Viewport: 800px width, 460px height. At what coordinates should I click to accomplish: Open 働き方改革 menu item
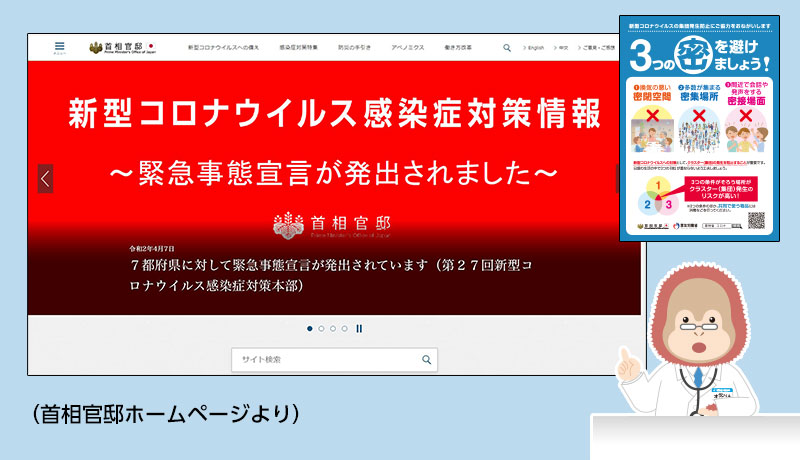(458, 47)
